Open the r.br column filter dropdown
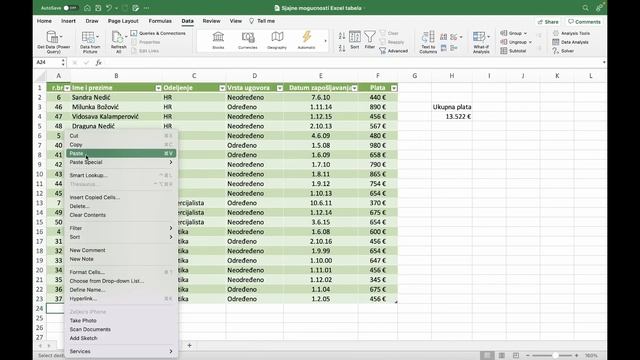Screen dimensions: 640x360 (67, 88)
